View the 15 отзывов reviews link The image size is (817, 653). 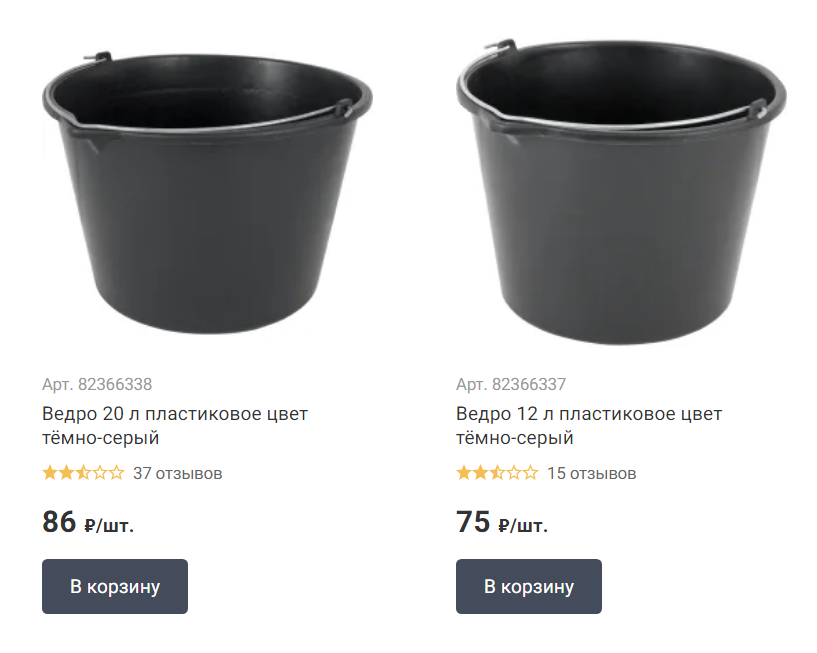(x=591, y=473)
